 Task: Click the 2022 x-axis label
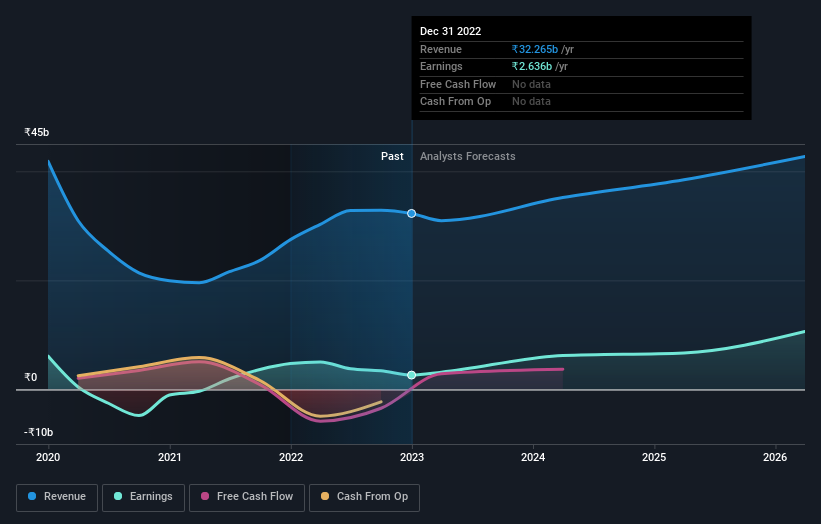(291, 457)
